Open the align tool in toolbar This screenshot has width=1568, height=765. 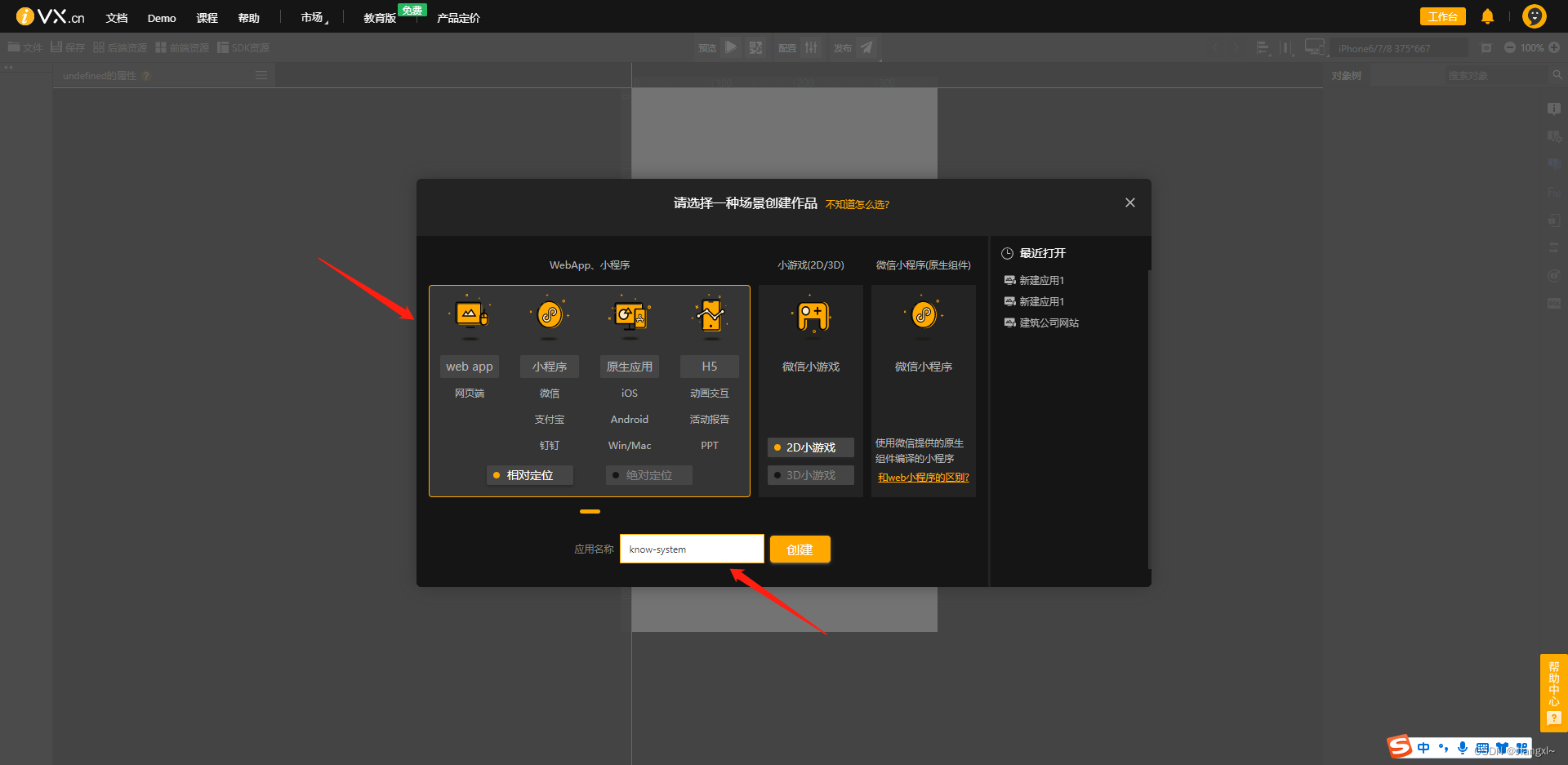coord(1263,47)
